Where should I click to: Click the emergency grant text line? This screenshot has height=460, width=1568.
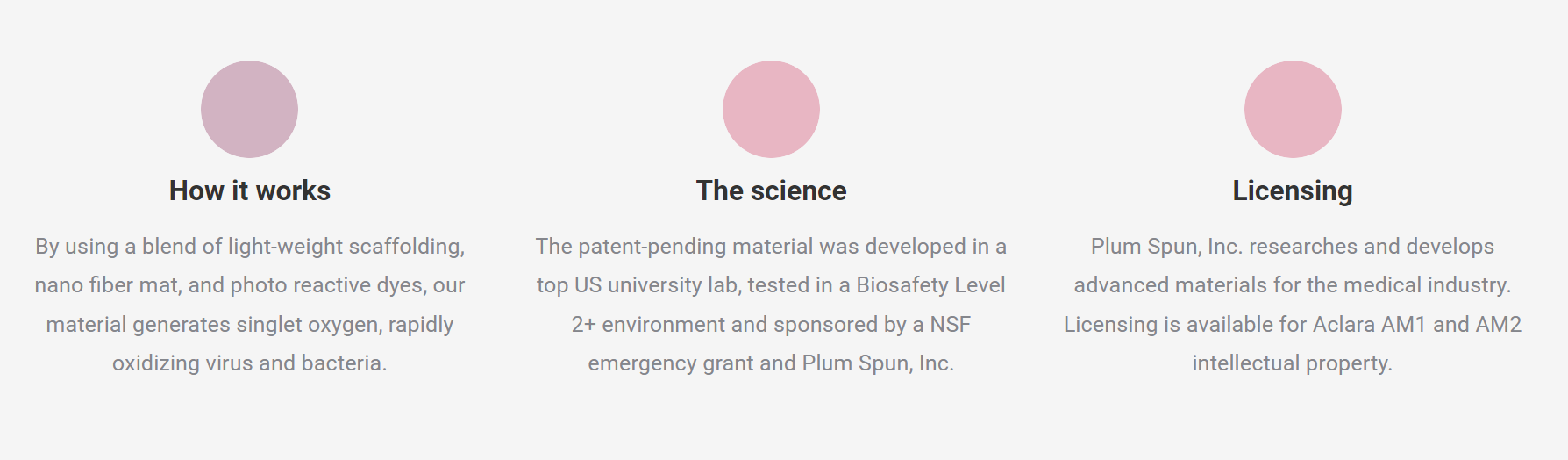click(771, 363)
